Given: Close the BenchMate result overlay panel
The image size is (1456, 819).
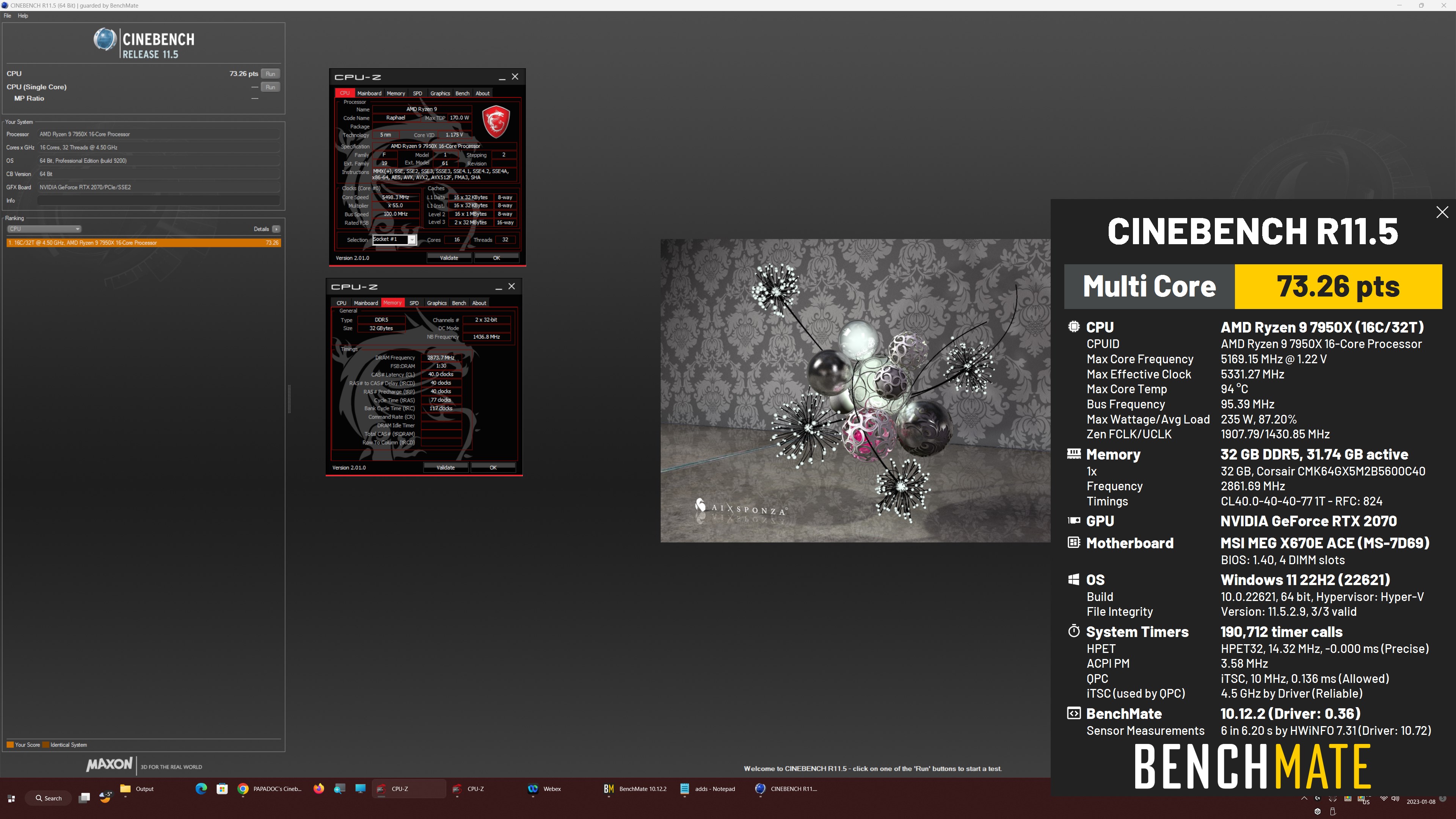Looking at the screenshot, I should [1442, 212].
